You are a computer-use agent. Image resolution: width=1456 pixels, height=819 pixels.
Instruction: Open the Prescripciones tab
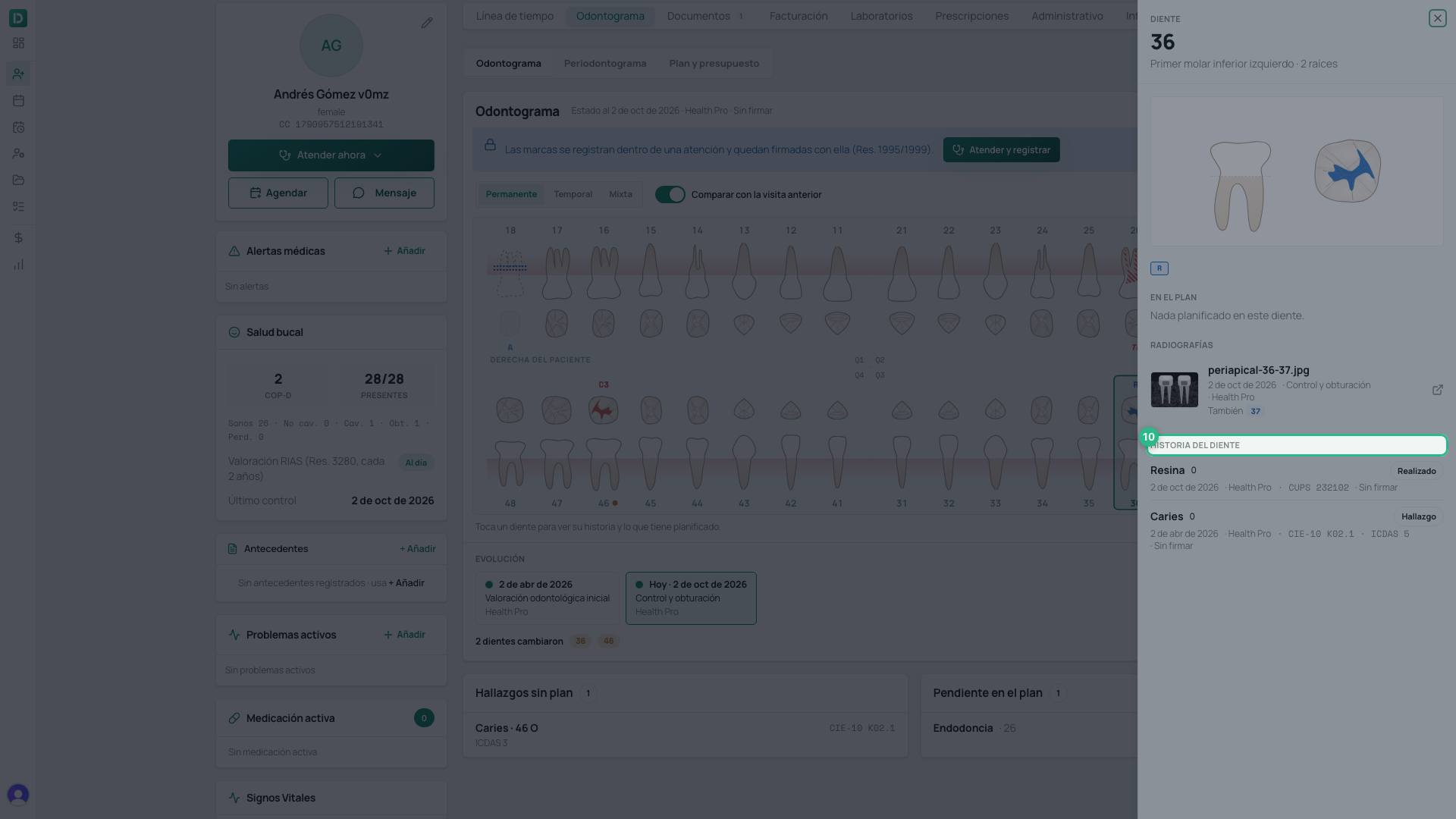pyautogui.click(x=971, y=16)
